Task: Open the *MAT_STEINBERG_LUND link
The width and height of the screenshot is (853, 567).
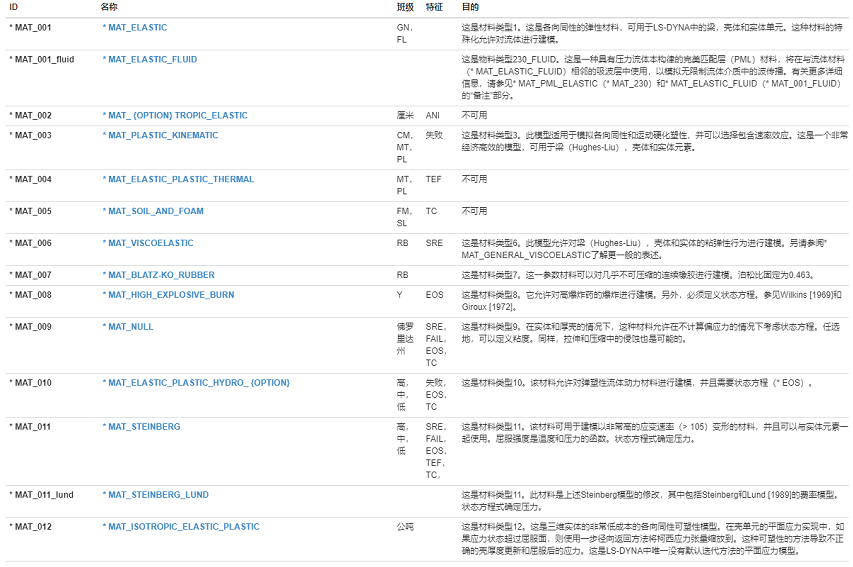Action: click(156, 495)
